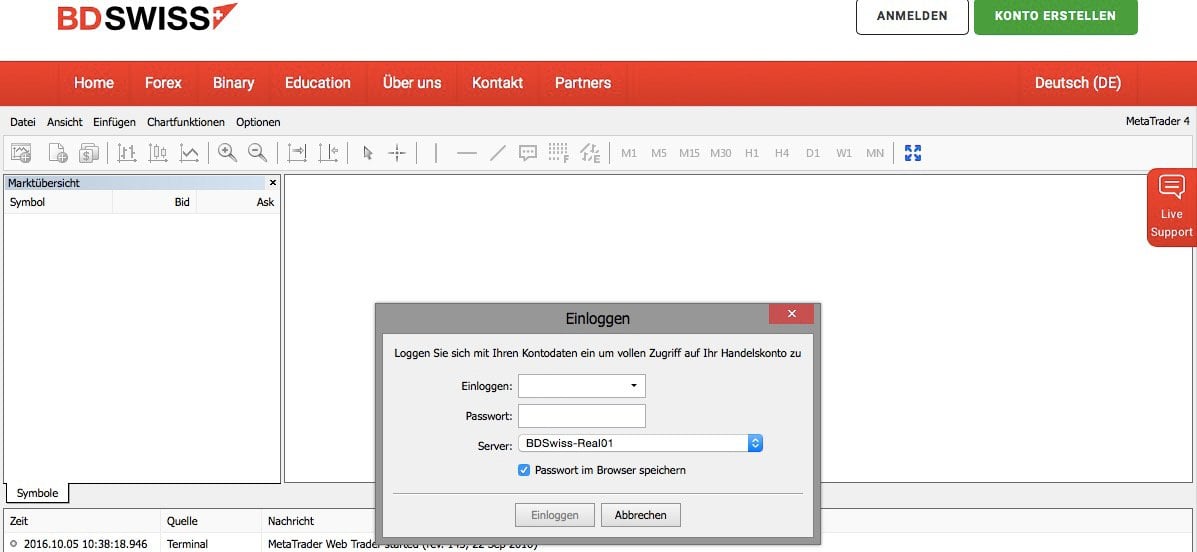The width and height of the screenshot is (1197, 552).
Task: Click the trading accounts dollar icon
Action: pos(89,153)
